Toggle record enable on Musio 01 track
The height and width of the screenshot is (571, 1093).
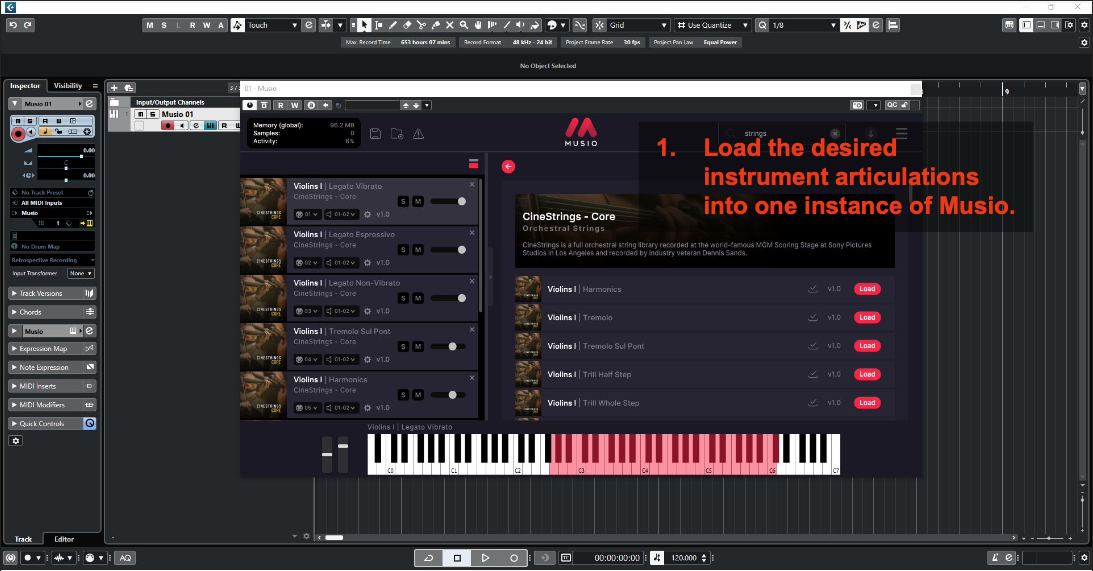[x=167, y=125]
